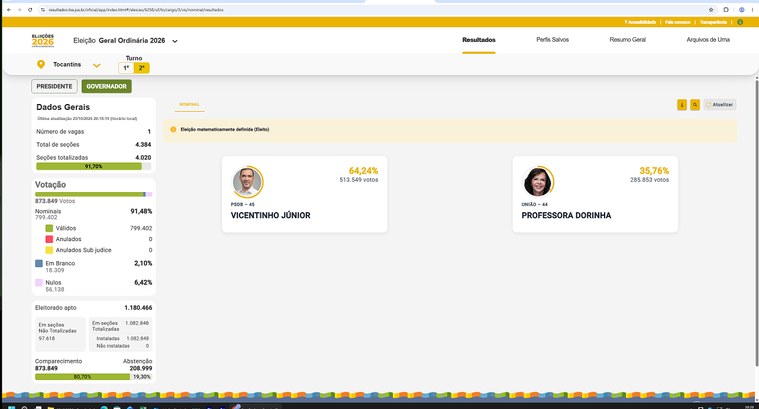The image size is (759, 409).
Task: Click the PSDB – 45 party label
Action: [243, 204]
